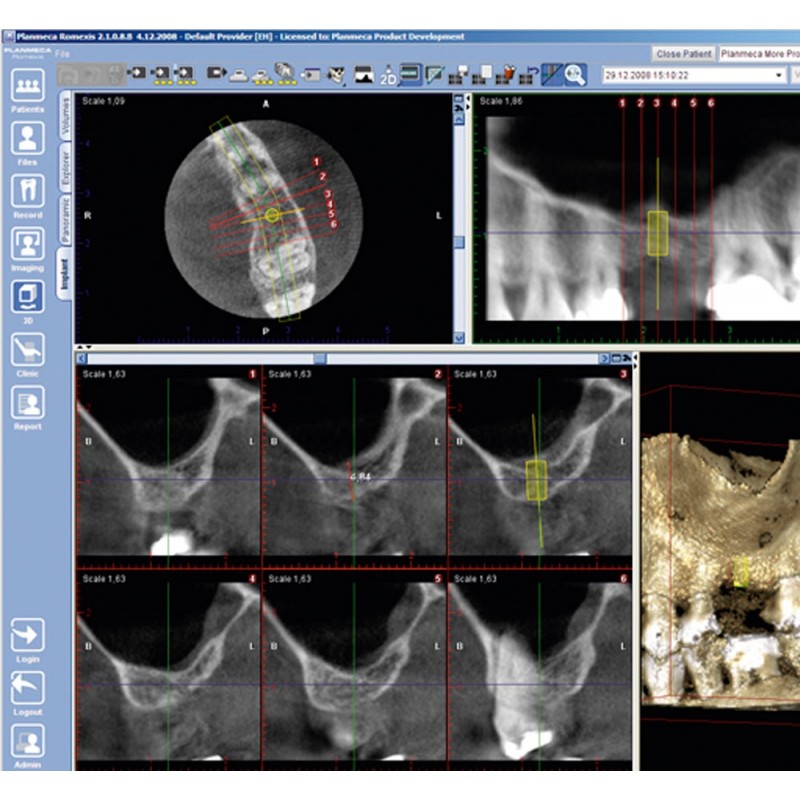Switch to the Volumes tab
The height and width of the screenshot is (800, 800).
(x=65, y=116)
